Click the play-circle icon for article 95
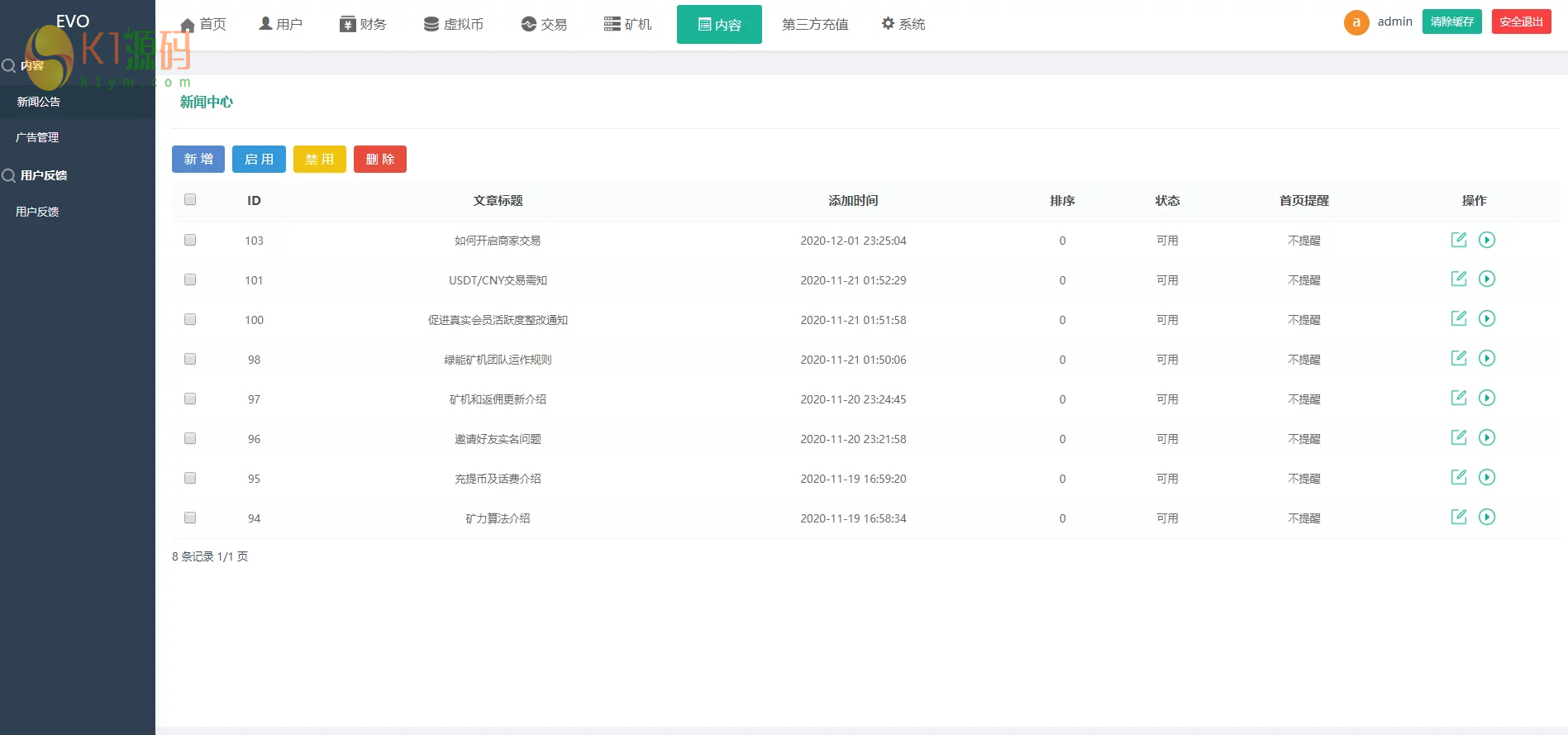1568x735 pixels. point(1486,478)
